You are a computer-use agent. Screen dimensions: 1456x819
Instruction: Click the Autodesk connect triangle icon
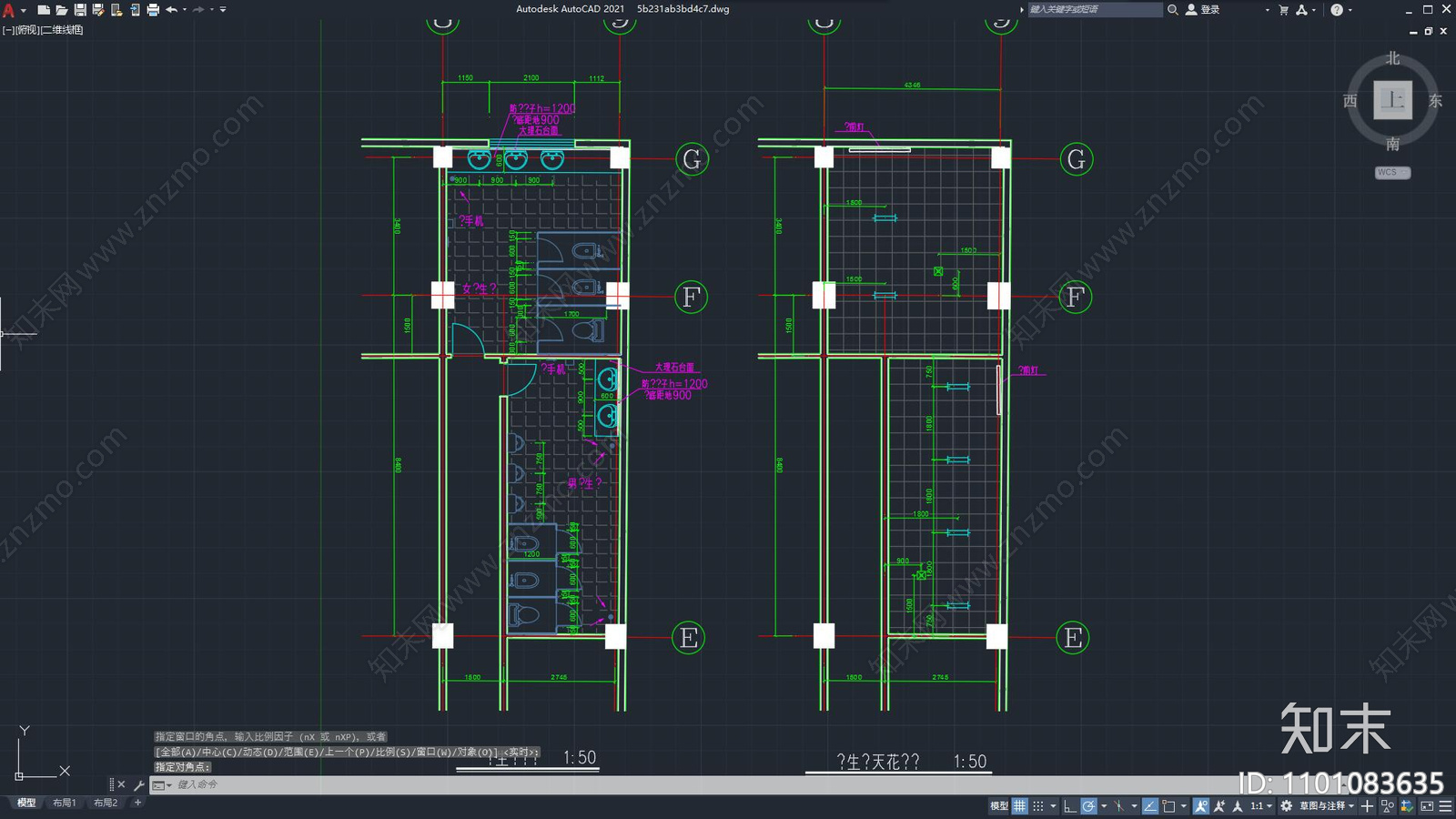click(x=1301, y=10)
